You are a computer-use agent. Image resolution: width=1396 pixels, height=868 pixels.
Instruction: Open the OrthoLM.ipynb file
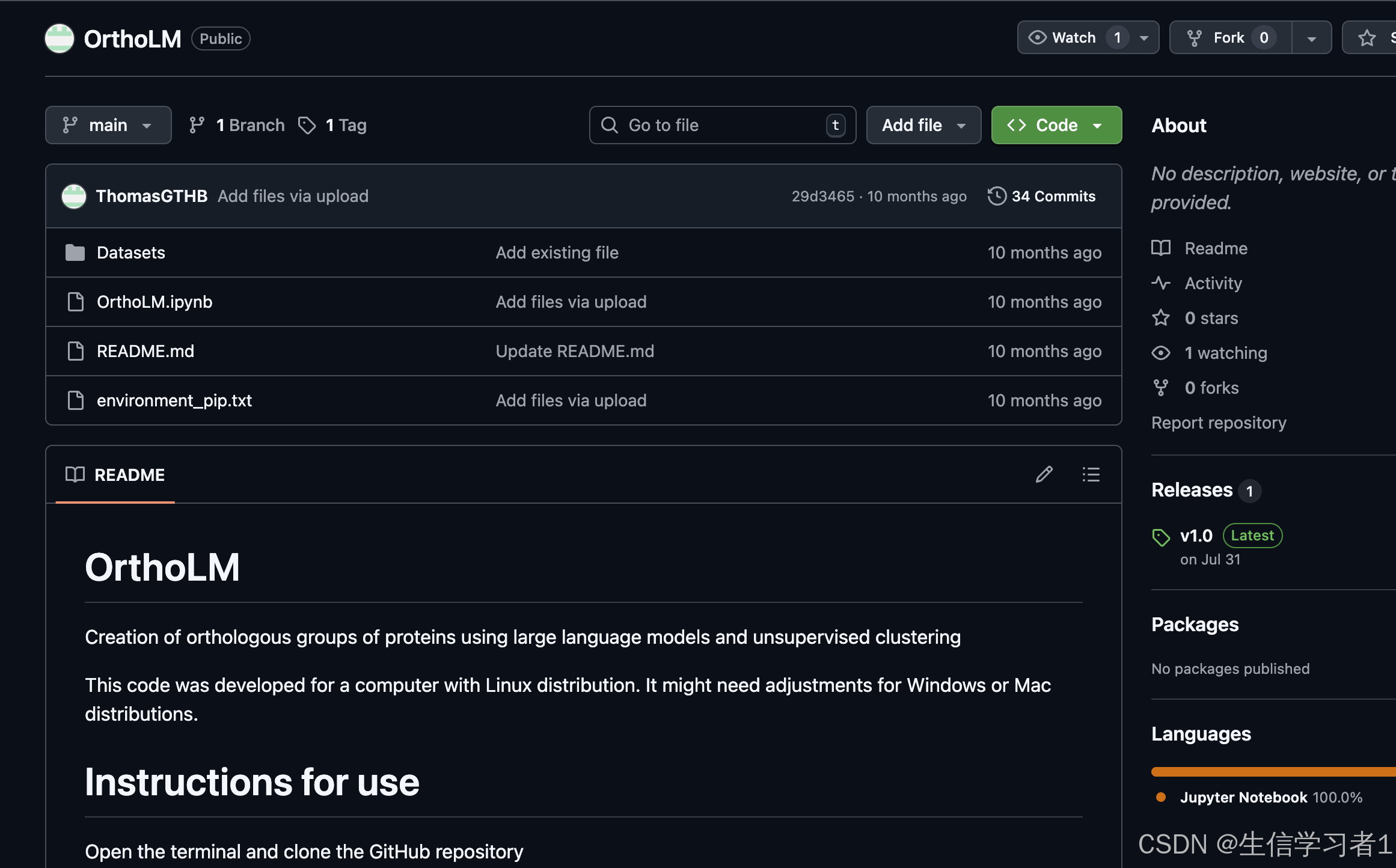155,302
